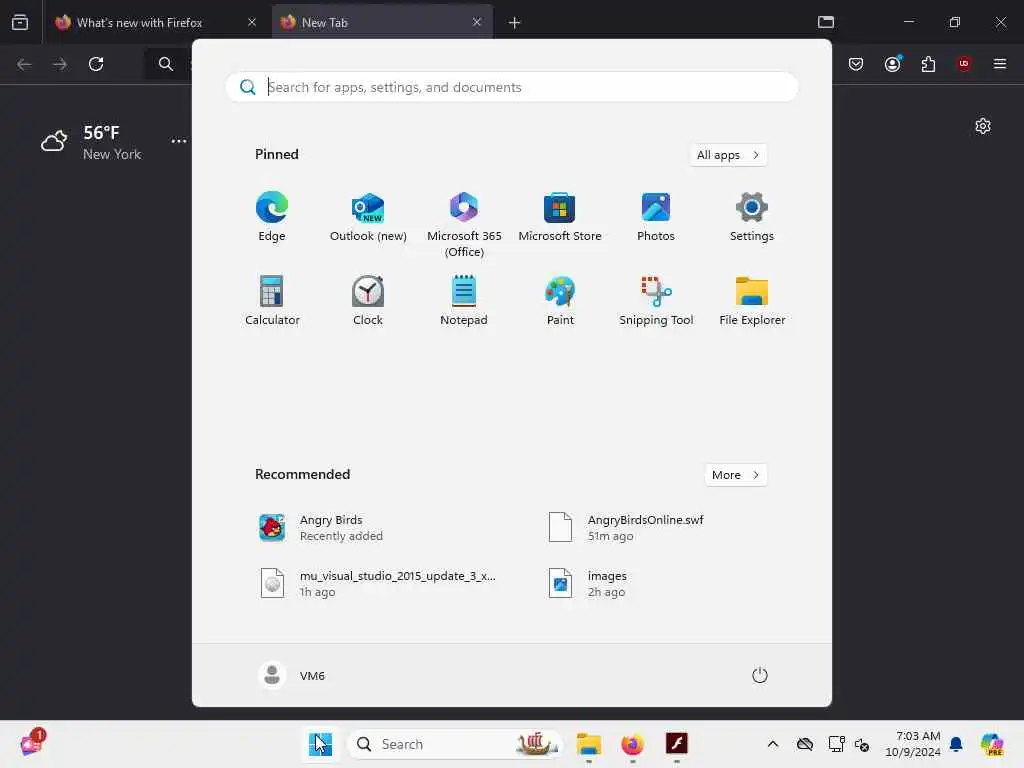1024x768 pixels.
Task: Open widgets icon with notification badge
Action: (x=32, y=743)
